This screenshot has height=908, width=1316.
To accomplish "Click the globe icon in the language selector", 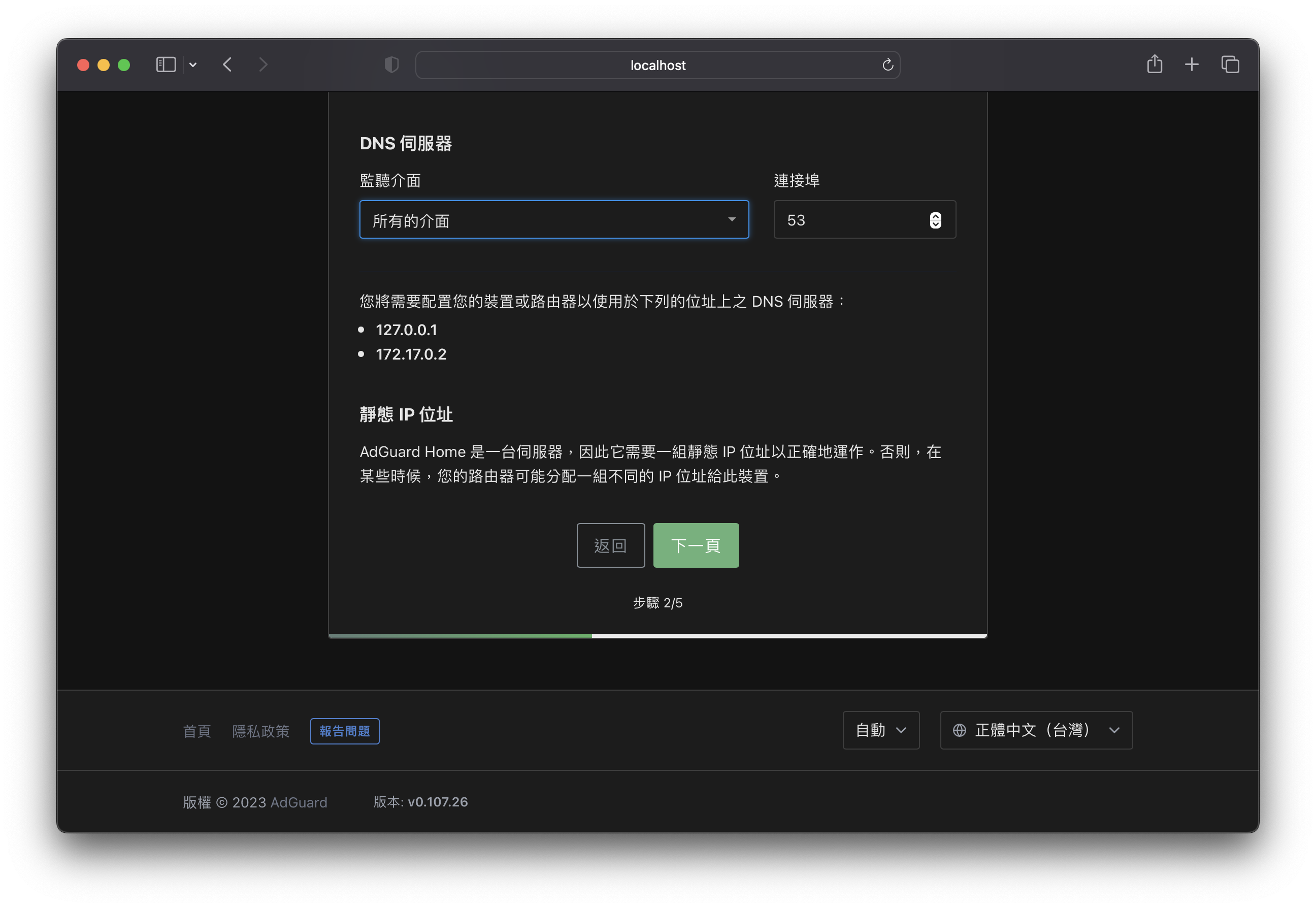I will (959, 730).
